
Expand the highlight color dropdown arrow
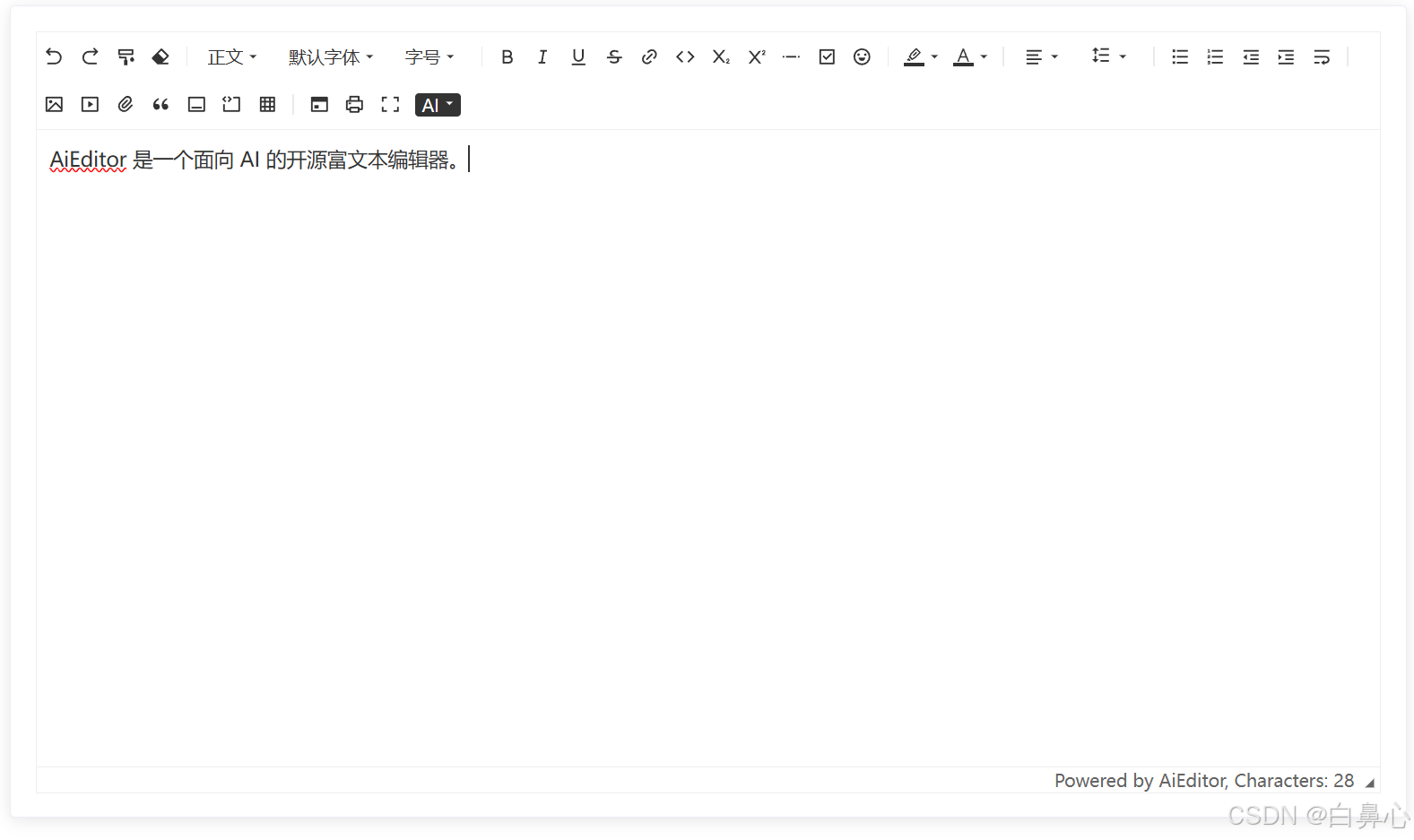tap(934, 56)
